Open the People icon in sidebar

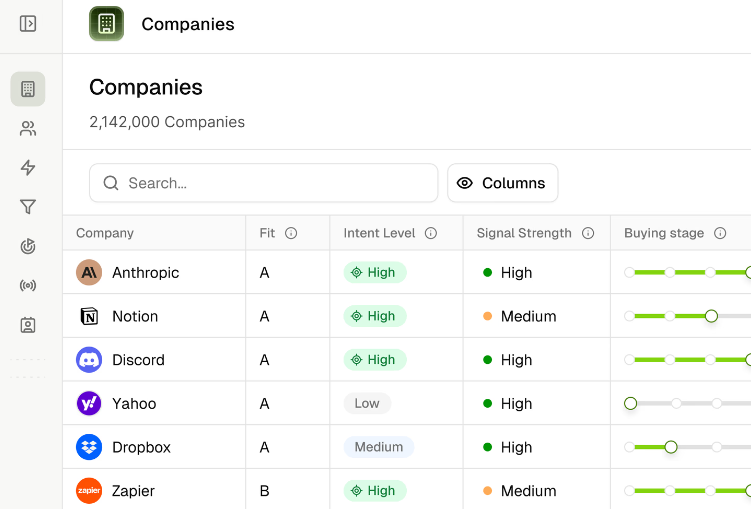point(28,128)
